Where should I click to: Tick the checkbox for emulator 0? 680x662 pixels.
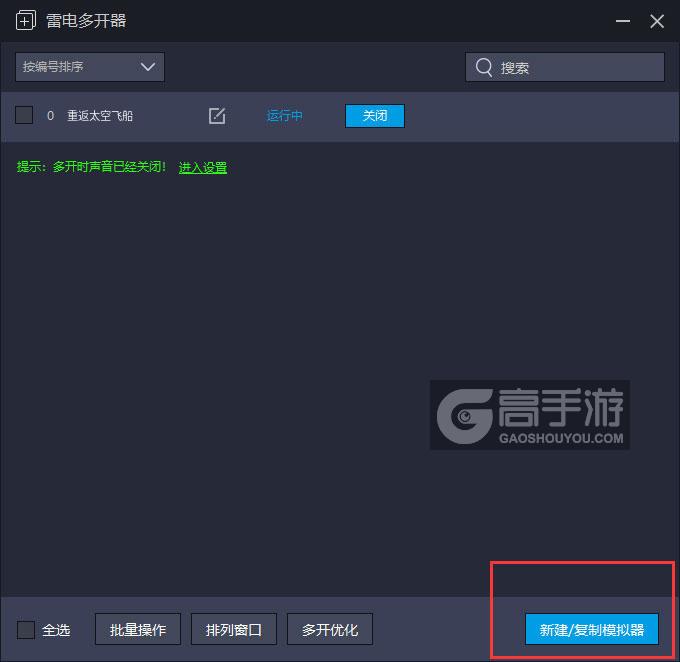tap(24, 115)
